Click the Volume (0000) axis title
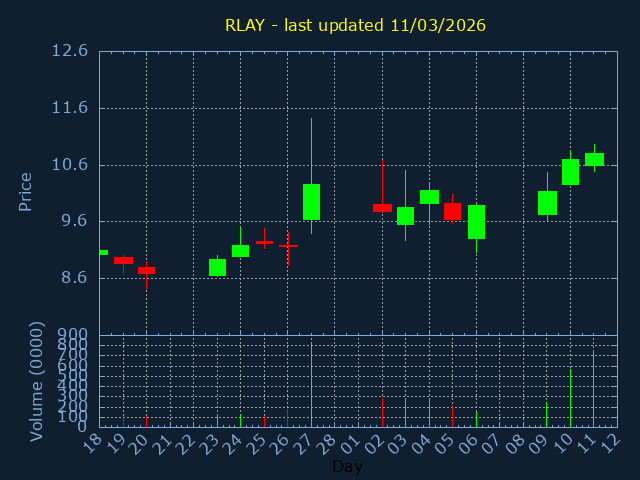The image size is (640, 480). click(37, 381)
